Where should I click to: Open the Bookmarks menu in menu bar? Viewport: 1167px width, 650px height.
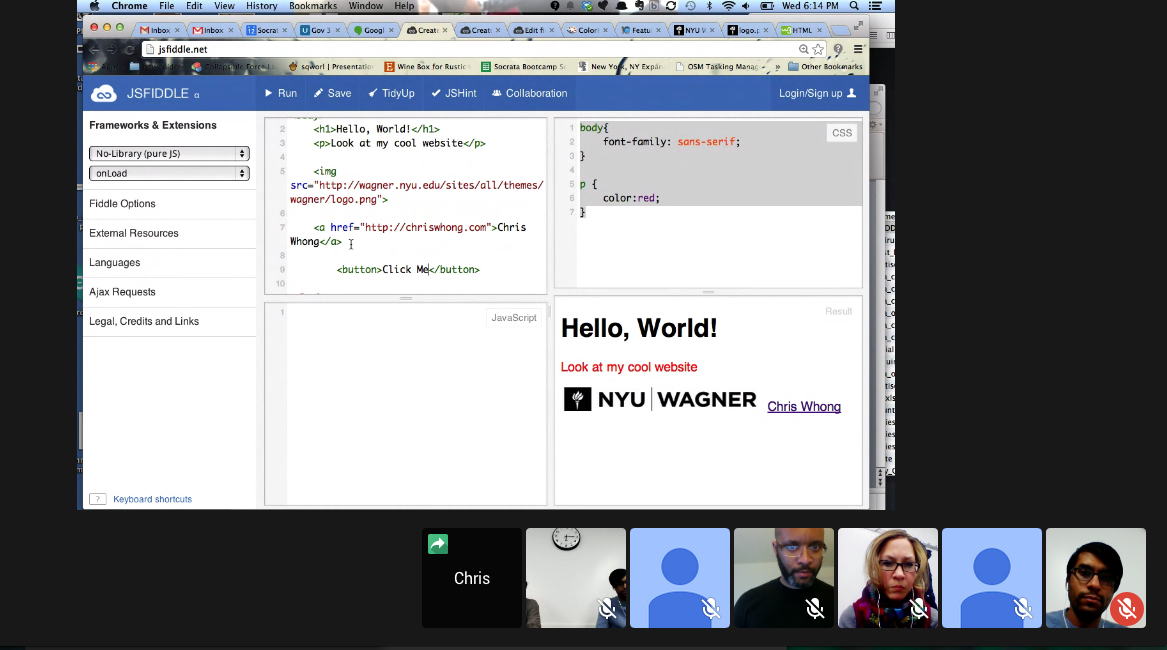(313, 6)
